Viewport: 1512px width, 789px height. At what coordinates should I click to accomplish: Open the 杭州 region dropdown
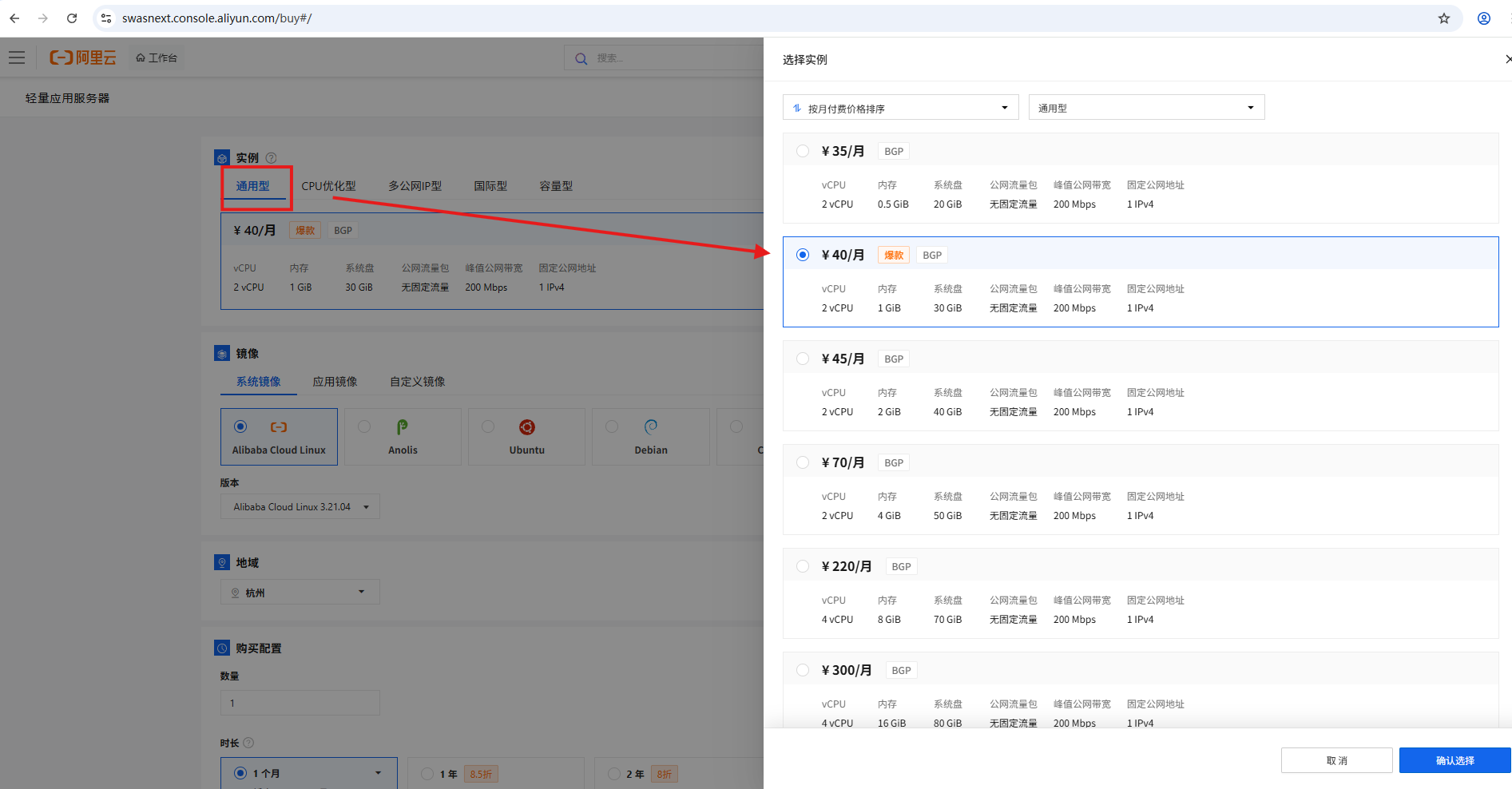coord(300,593)
